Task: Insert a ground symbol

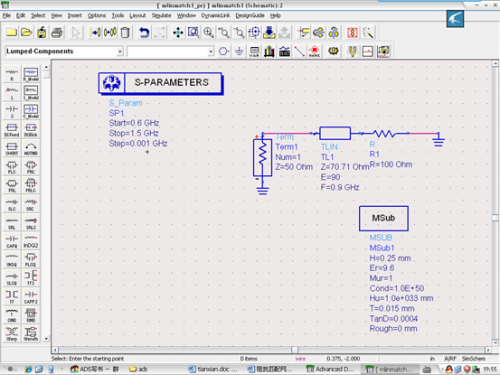Action: (239, 51)
